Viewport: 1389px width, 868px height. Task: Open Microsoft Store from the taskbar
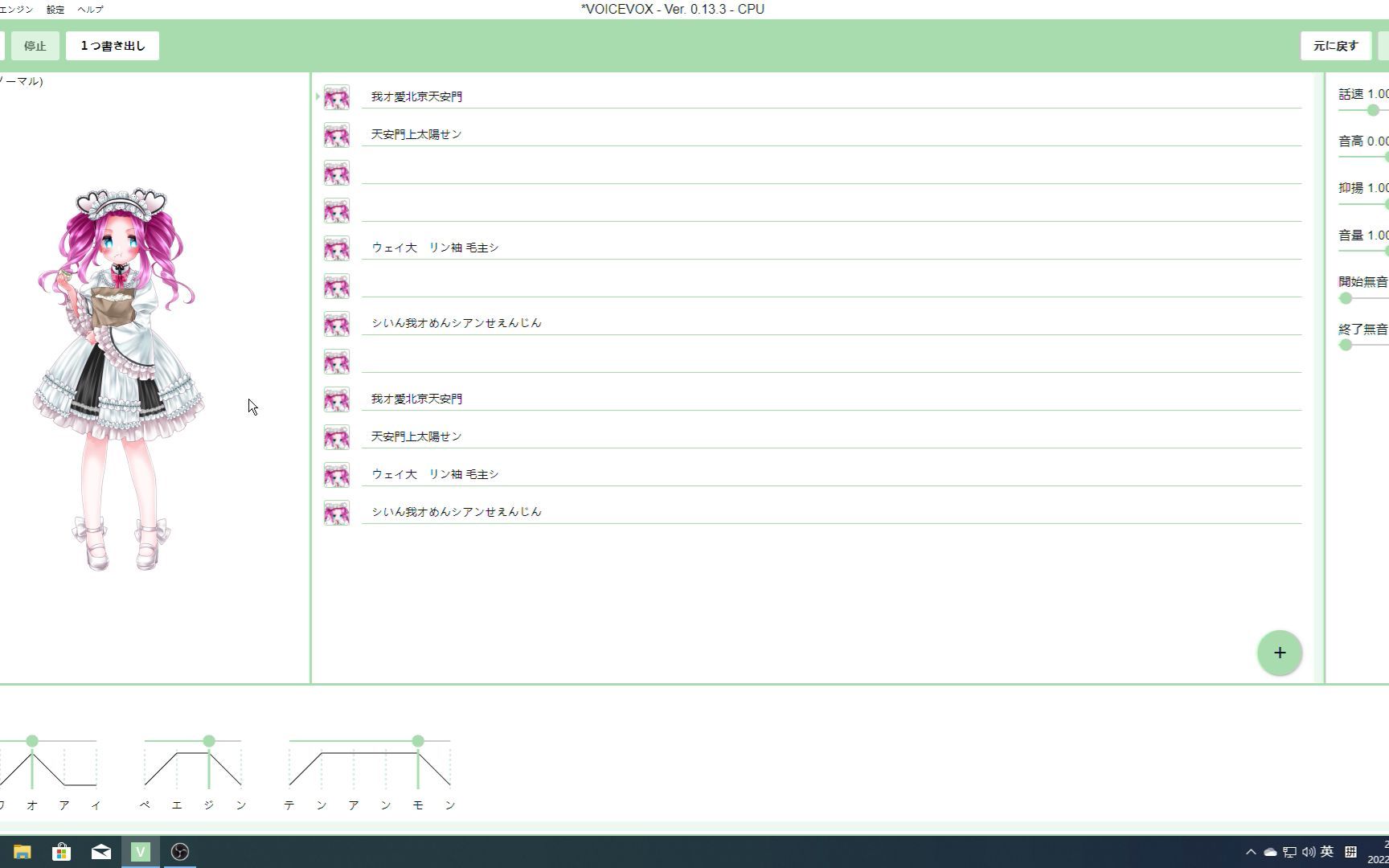click(x=61, y=852)
